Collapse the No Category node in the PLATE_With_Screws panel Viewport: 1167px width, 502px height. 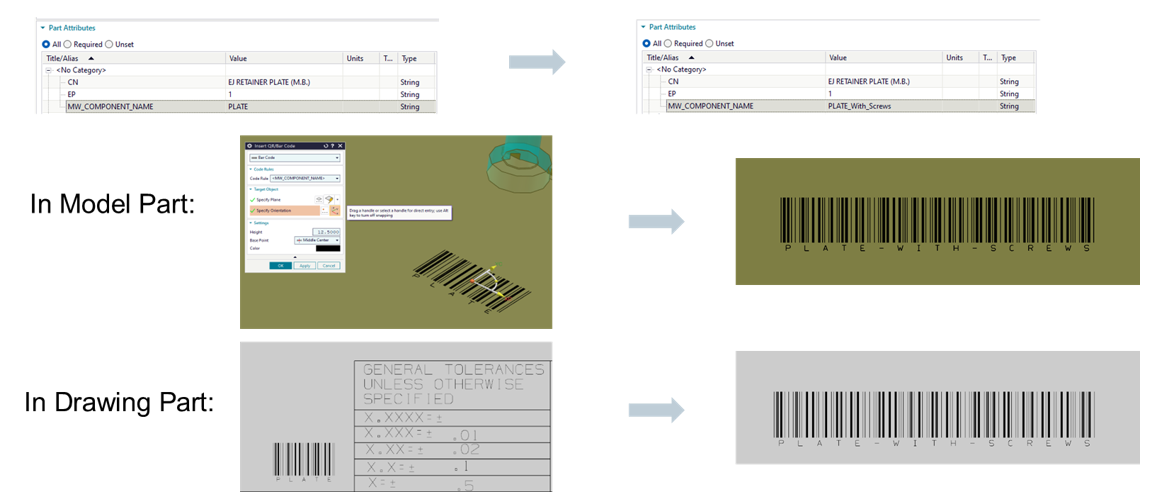(649, 69)
